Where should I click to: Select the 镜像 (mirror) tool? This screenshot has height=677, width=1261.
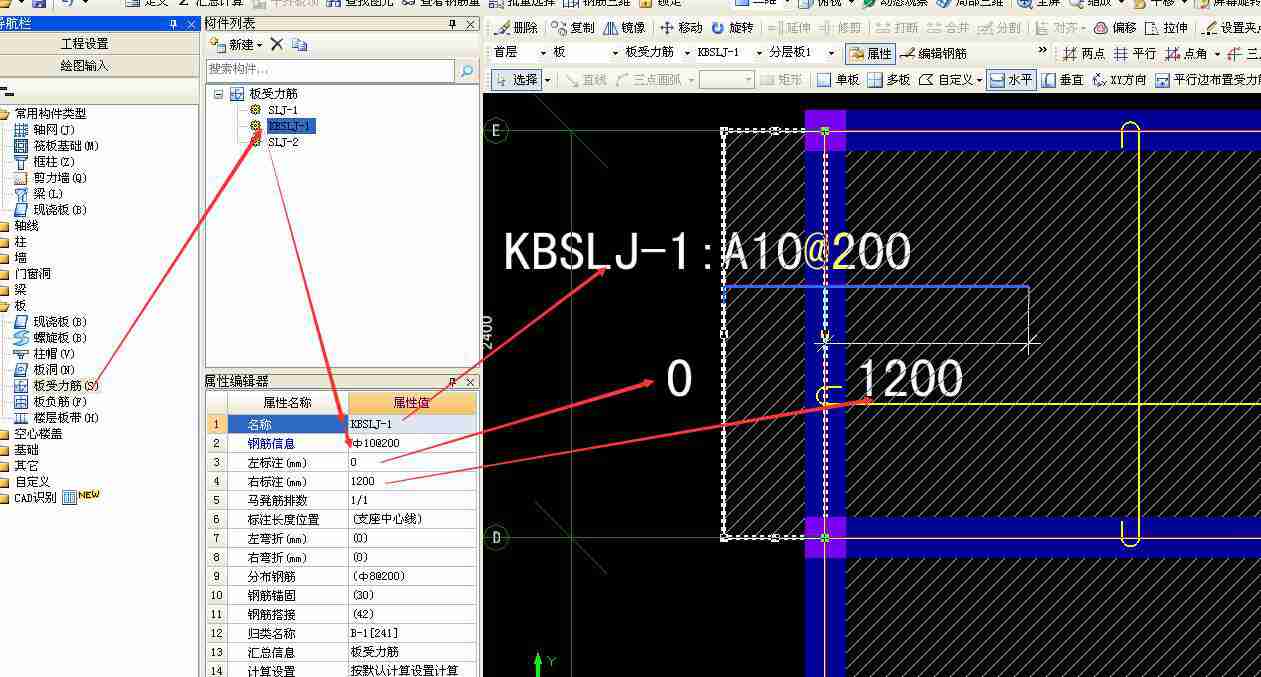pyautogui.click(x=625, y=28)
